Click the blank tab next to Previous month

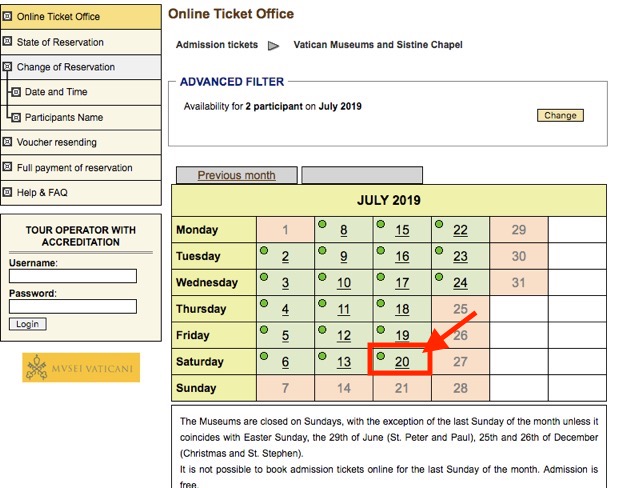(362, 175)
